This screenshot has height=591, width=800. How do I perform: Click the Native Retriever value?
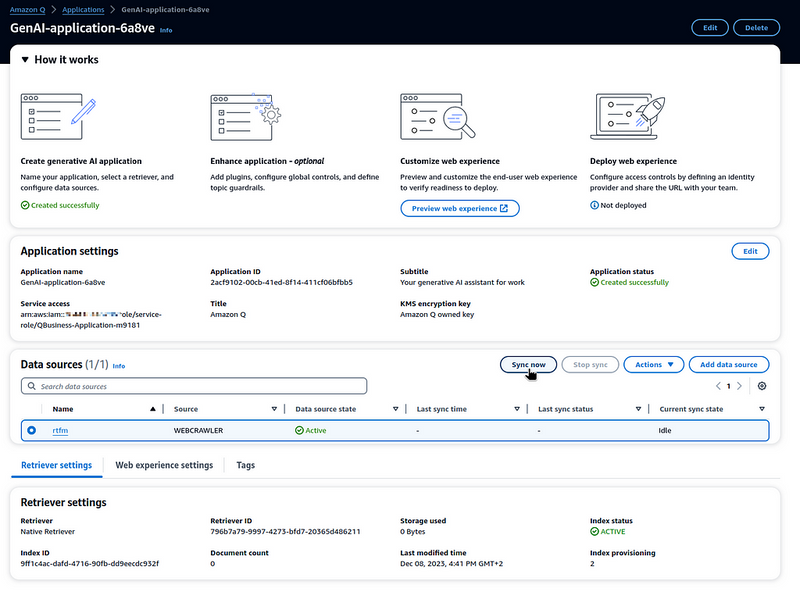point(47,531)
